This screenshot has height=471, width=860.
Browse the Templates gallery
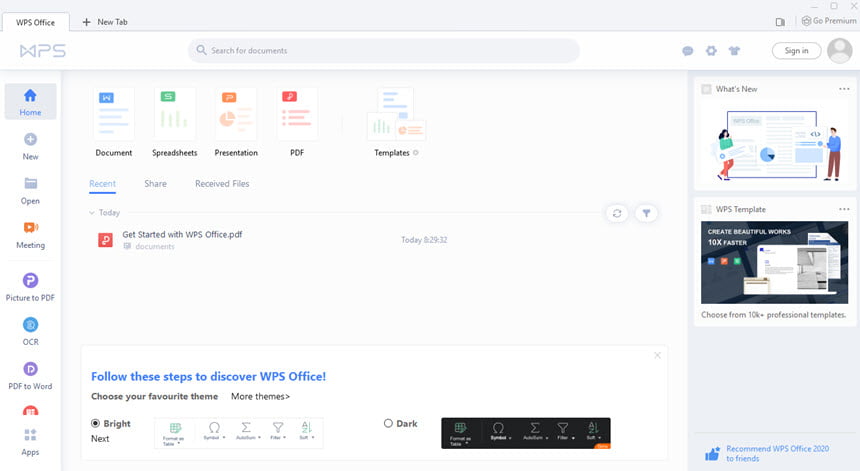(x=396, y=123)
